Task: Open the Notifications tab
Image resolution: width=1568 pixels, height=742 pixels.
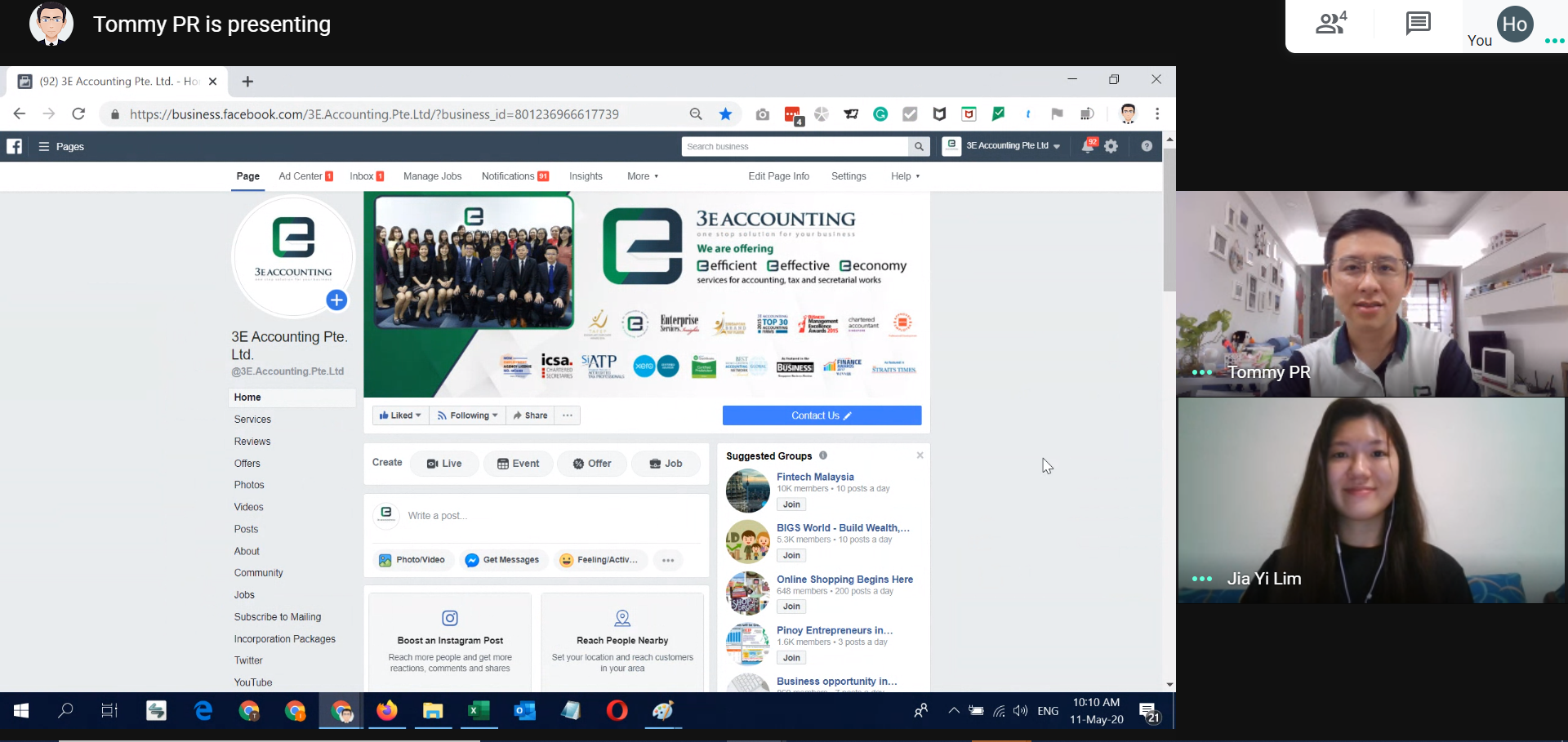Action: (514, 176)
